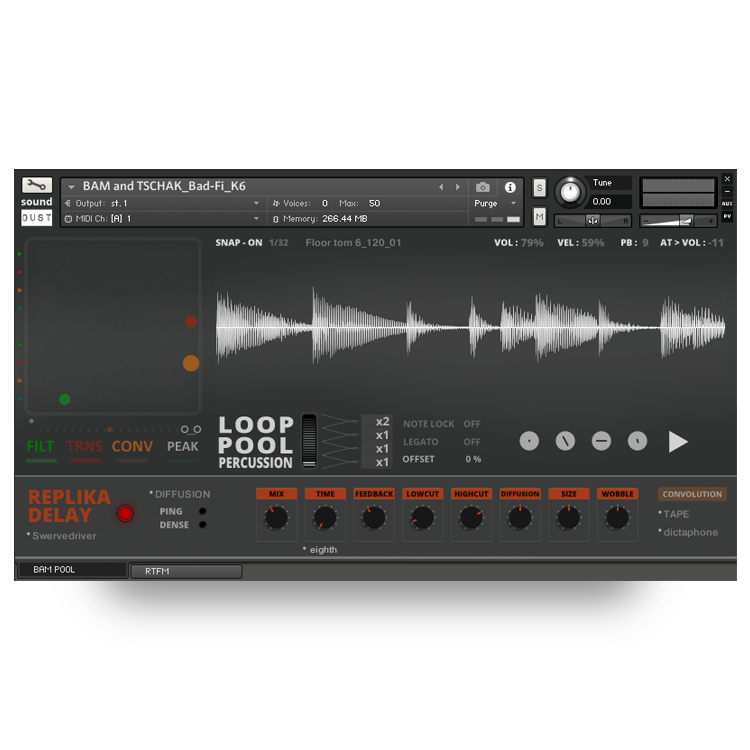Click the FEEDBACK knob
The height and width of the screenshot is (750, 750).
374,518
